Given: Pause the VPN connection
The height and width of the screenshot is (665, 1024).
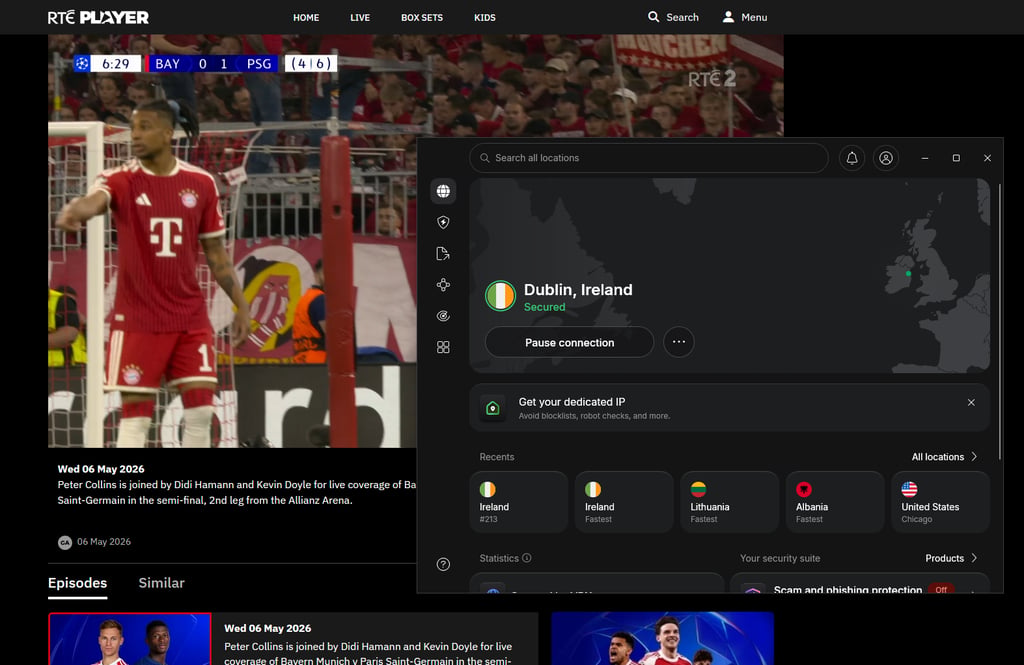Looking at the screenshot, I should (x=569, y=342).
